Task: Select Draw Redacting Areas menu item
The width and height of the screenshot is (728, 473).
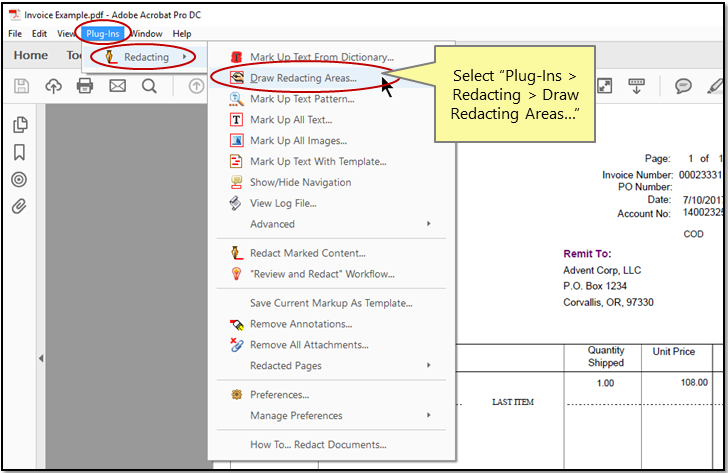Action: pyautogui.click(x=303, y=77)
